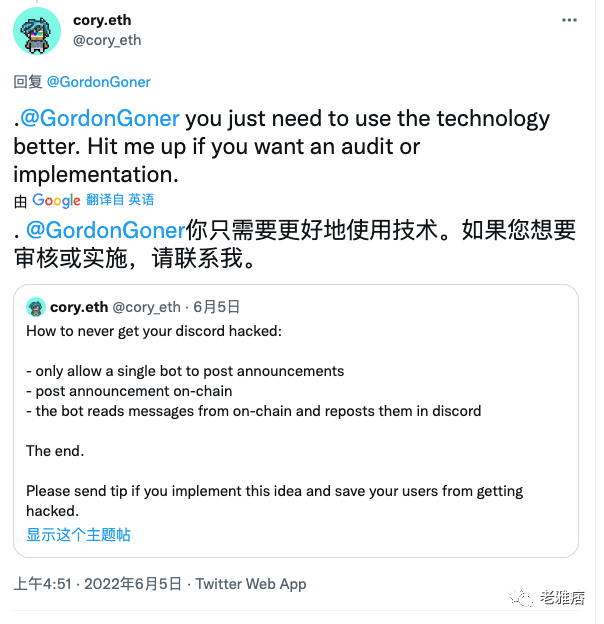Open the @cory_eth handle under display name

(107, 40)
